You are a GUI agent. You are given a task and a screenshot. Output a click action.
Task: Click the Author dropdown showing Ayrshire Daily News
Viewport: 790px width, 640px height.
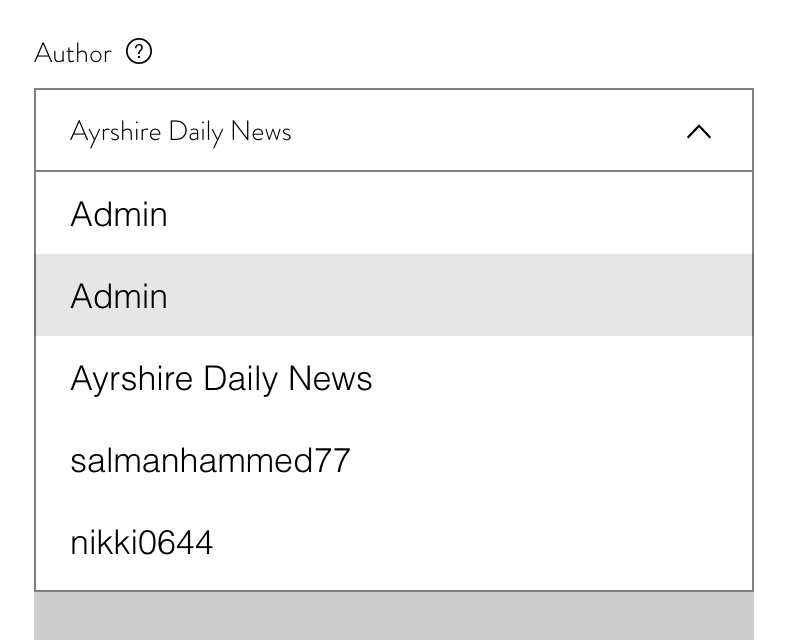pos(394,131)
